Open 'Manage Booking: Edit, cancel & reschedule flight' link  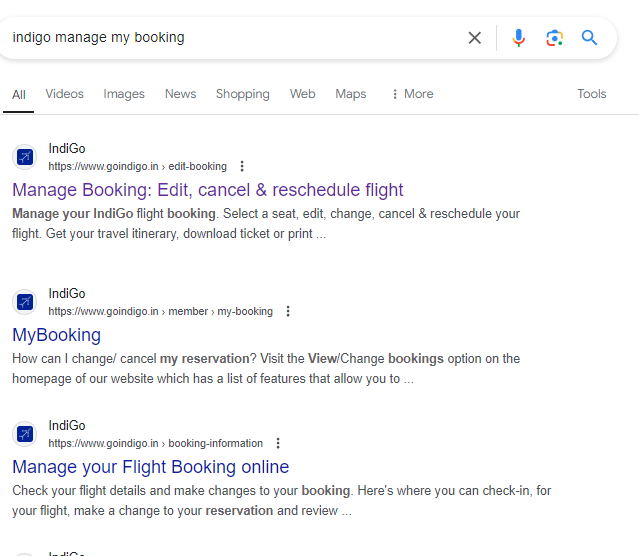coord(208,190)
